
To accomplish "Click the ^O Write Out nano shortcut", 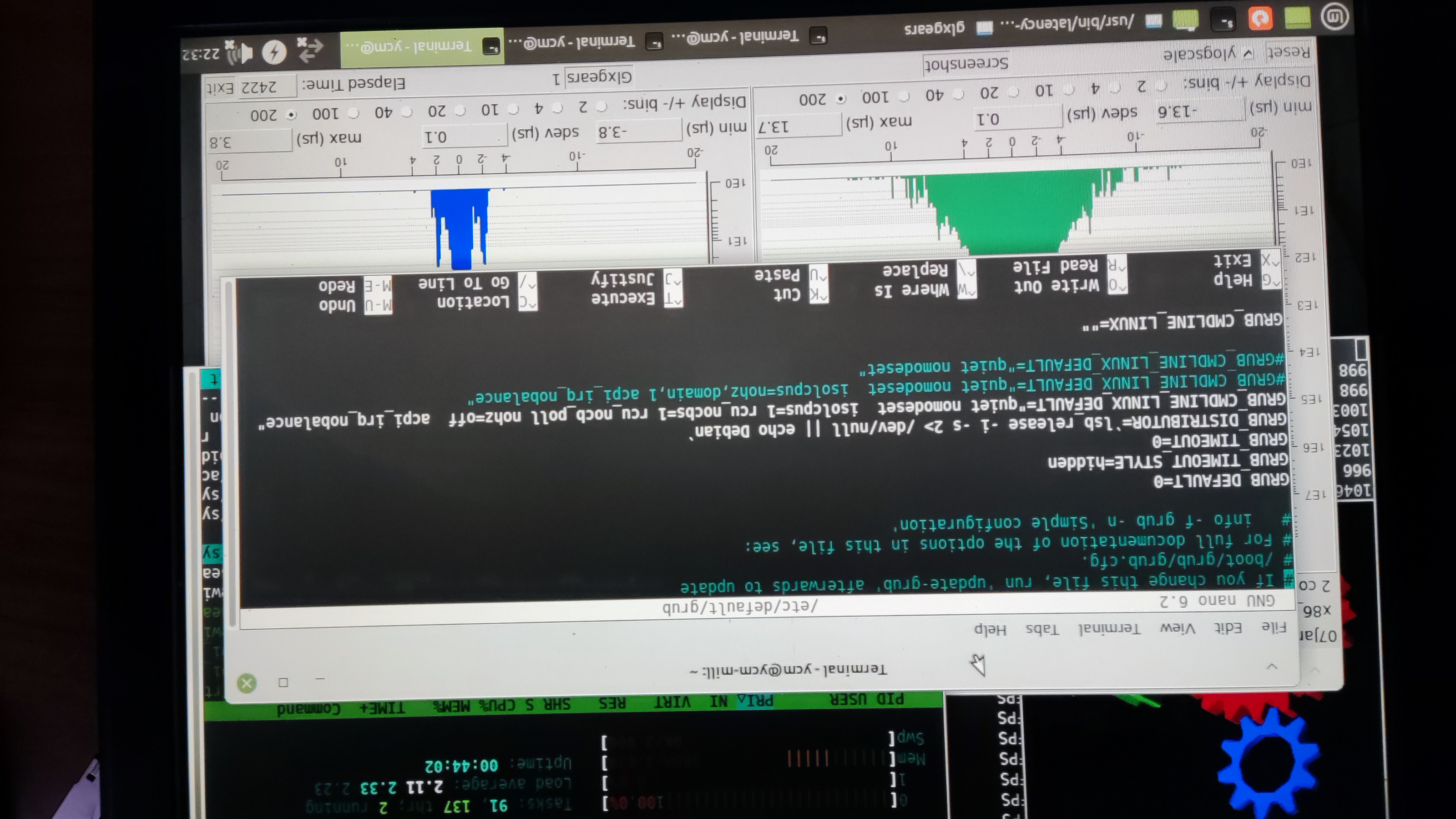I will coord(1070,285).
